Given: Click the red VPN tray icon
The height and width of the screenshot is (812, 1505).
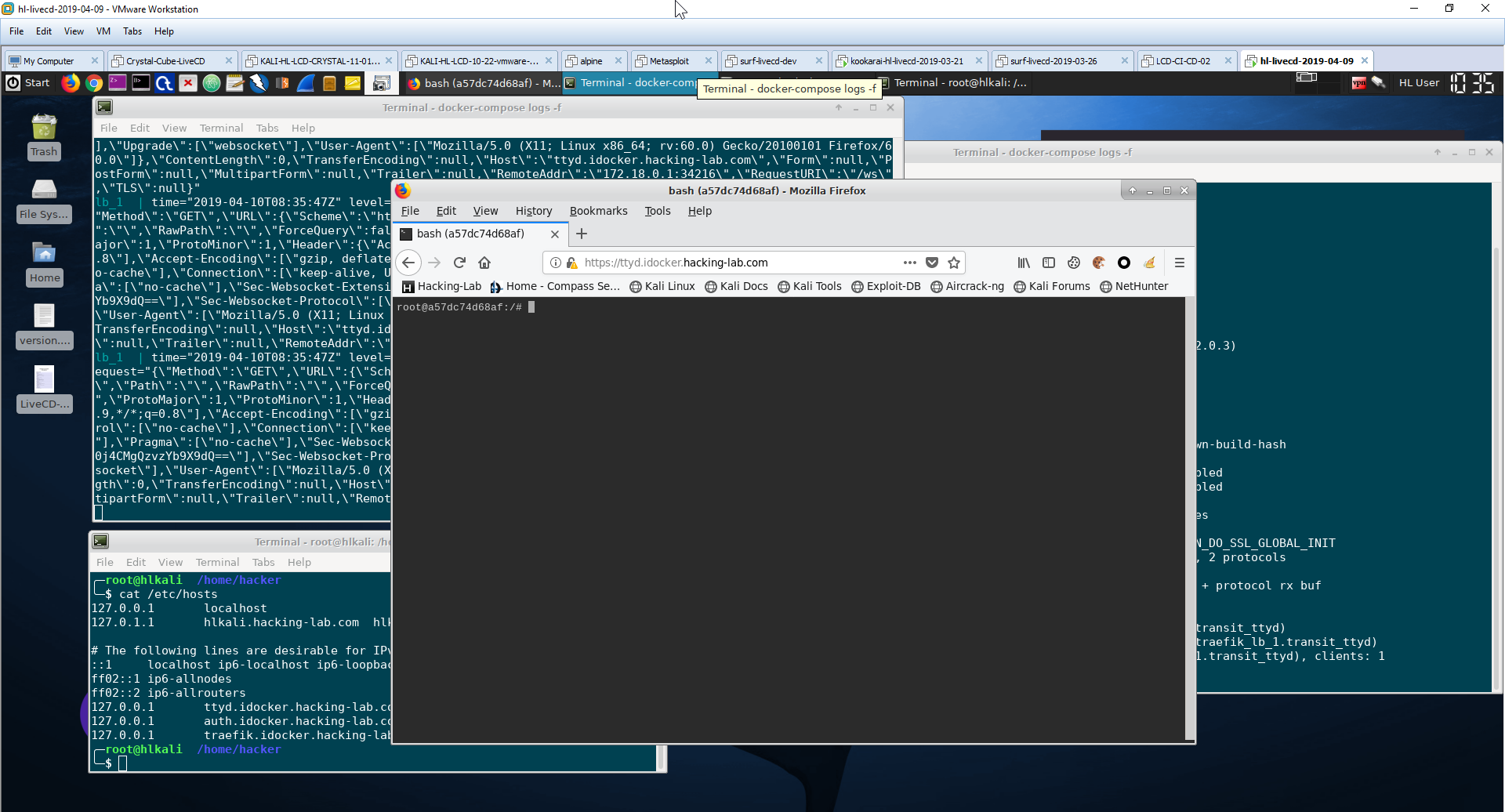Looking at the screenshot, I should click(x=1358, y=82).
